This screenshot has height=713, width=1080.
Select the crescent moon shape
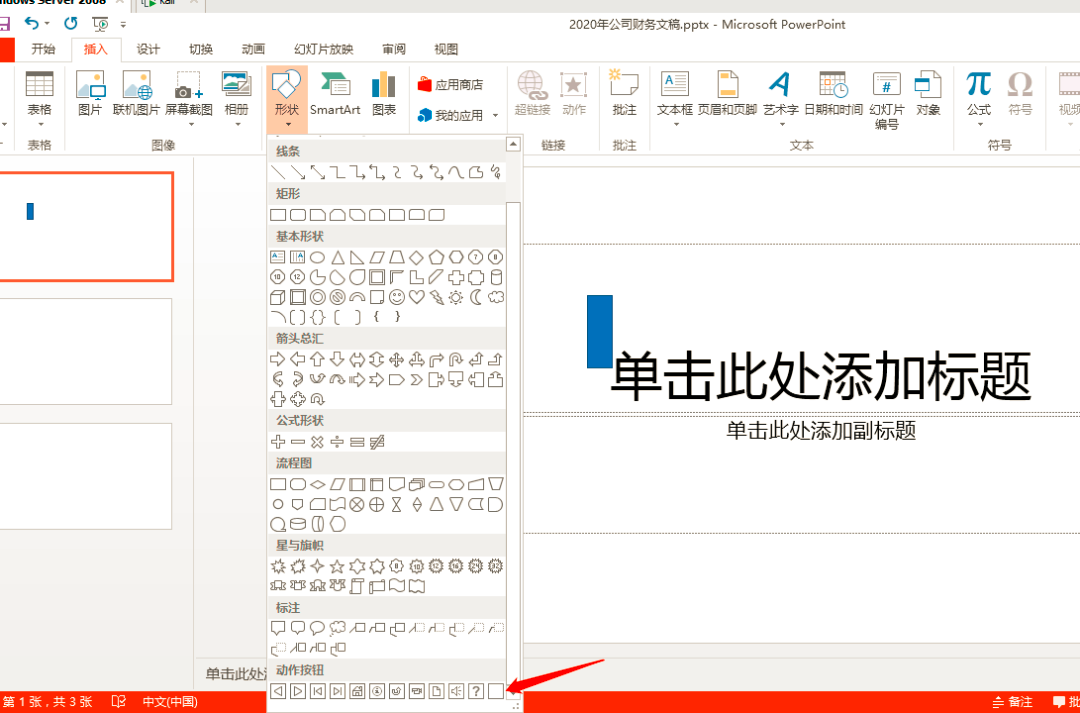pyautogui.click(x=476, y=297)
